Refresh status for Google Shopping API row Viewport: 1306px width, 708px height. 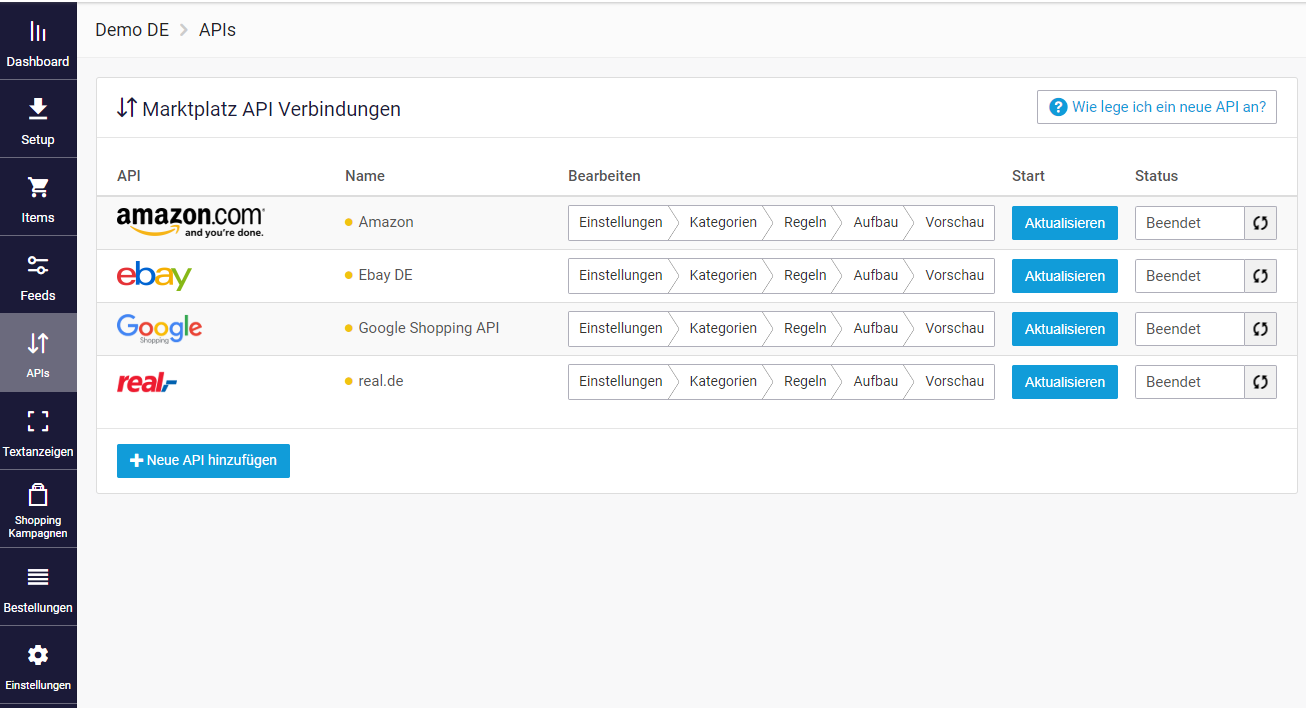(x=1260, y=329)
